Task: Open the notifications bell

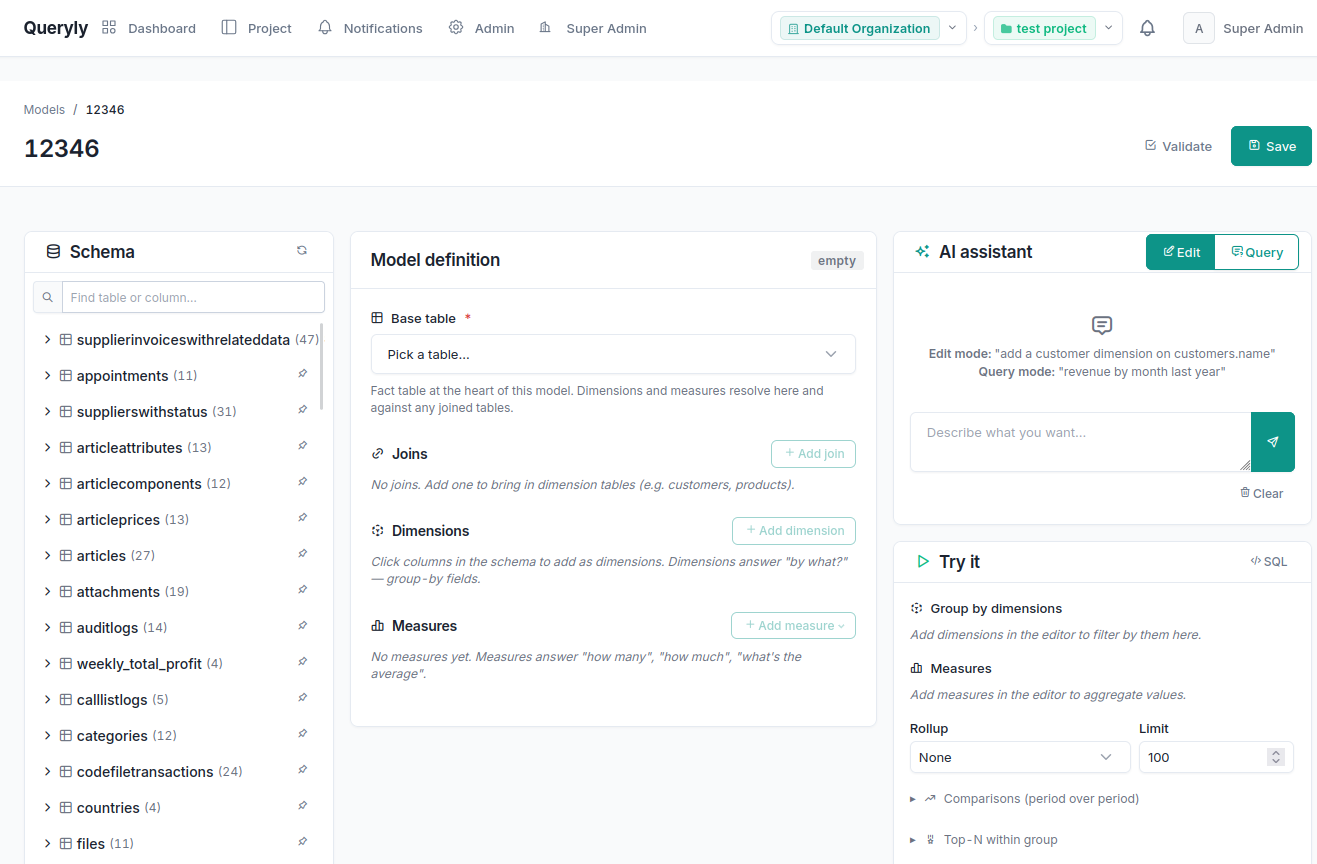Action: coord(1147,28)
